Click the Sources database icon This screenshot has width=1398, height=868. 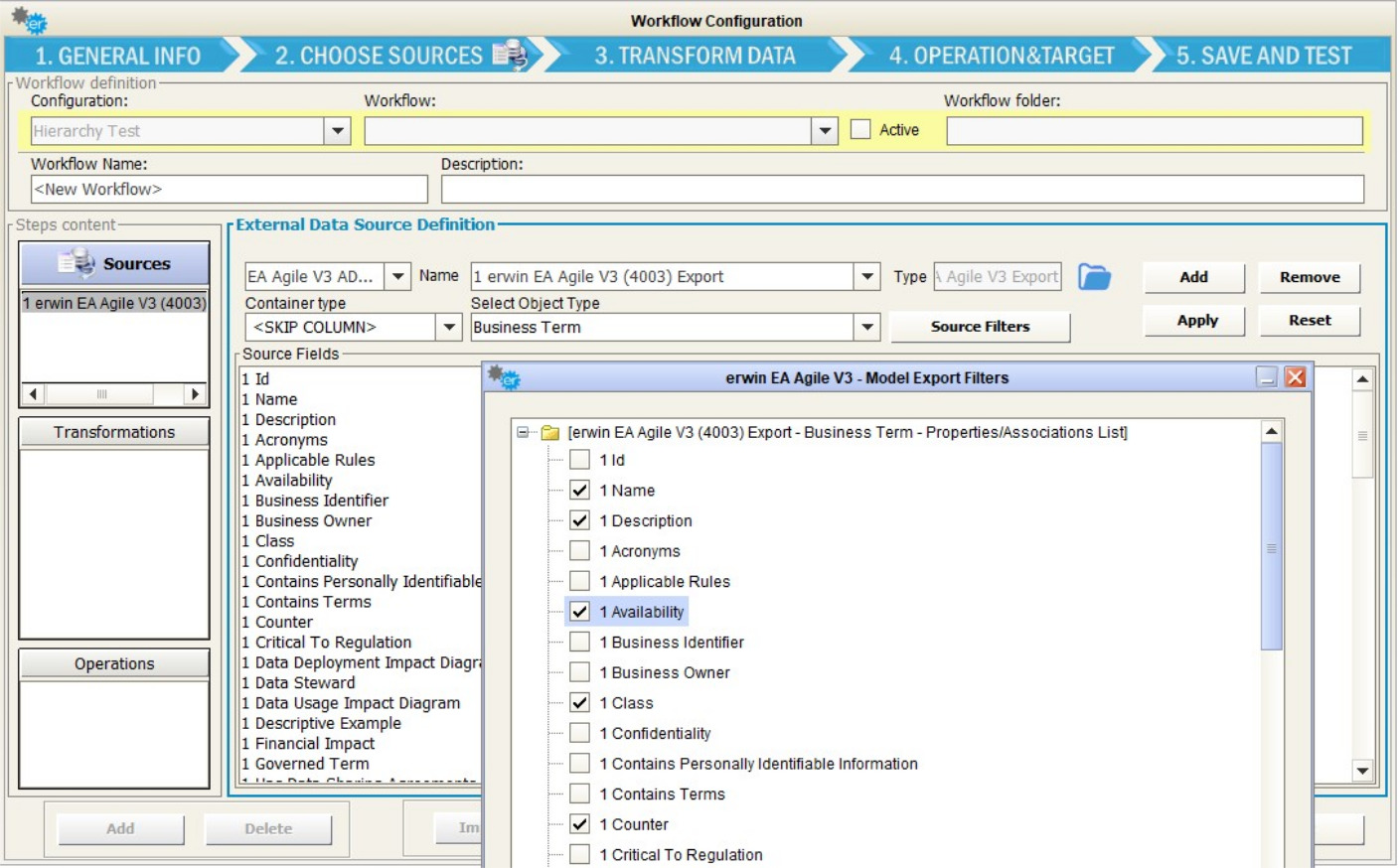pos(77,263)
